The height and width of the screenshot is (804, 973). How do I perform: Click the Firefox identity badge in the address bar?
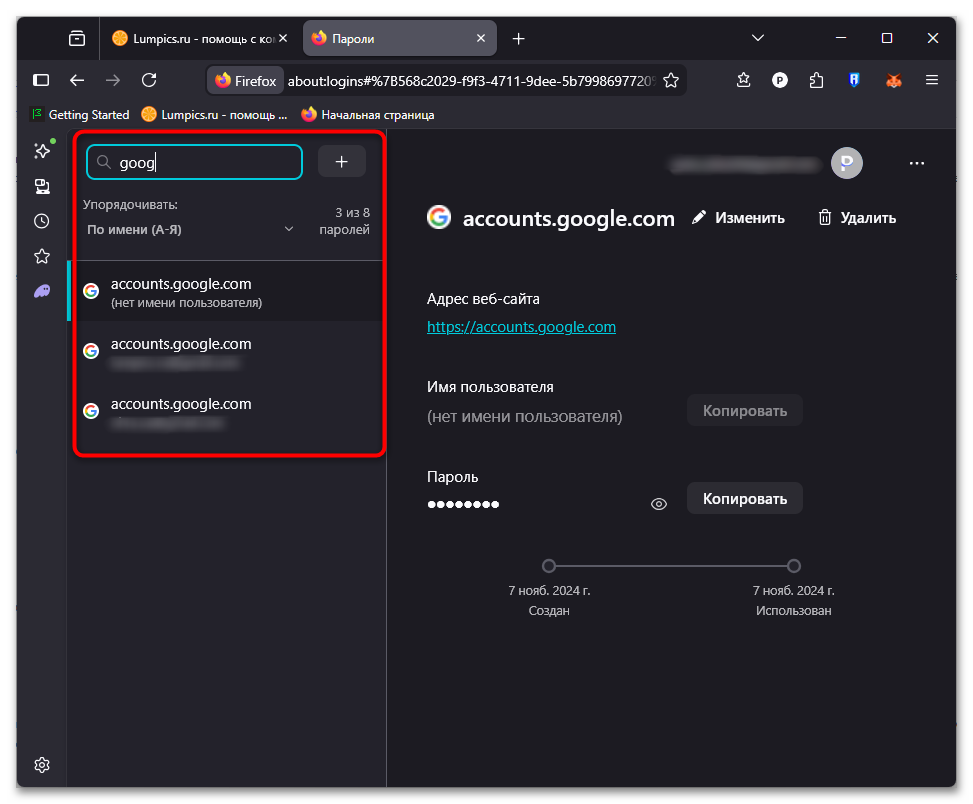pos(245,81)
